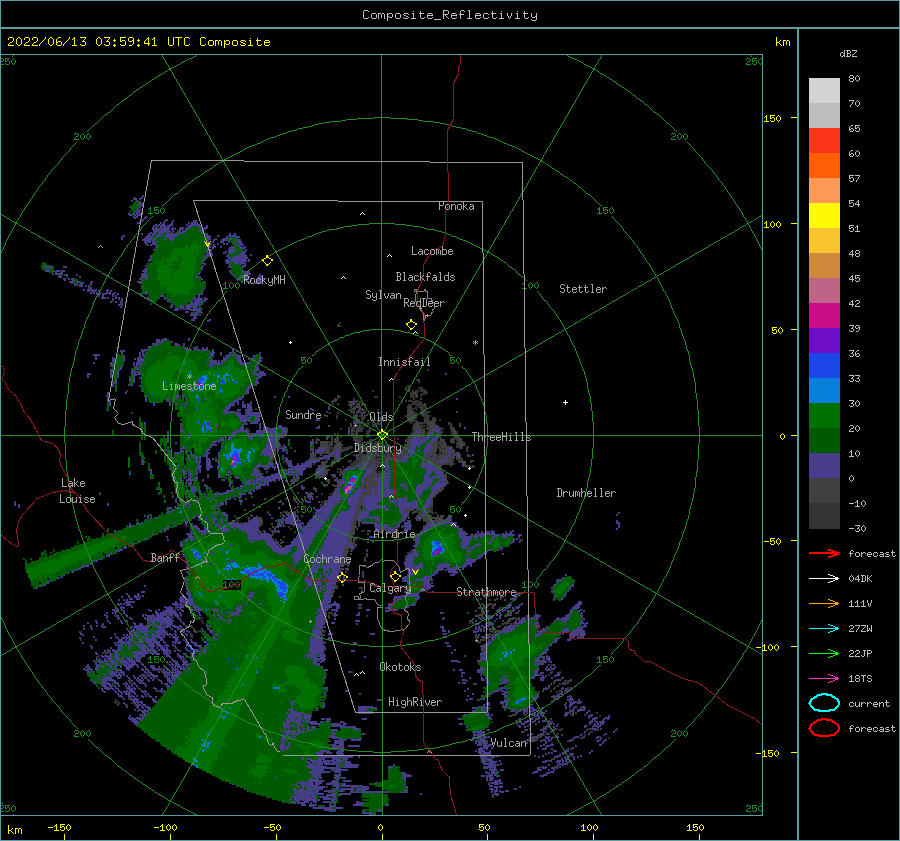
Task: Click the red forecast oval legend icon
Action: (824, 728)
